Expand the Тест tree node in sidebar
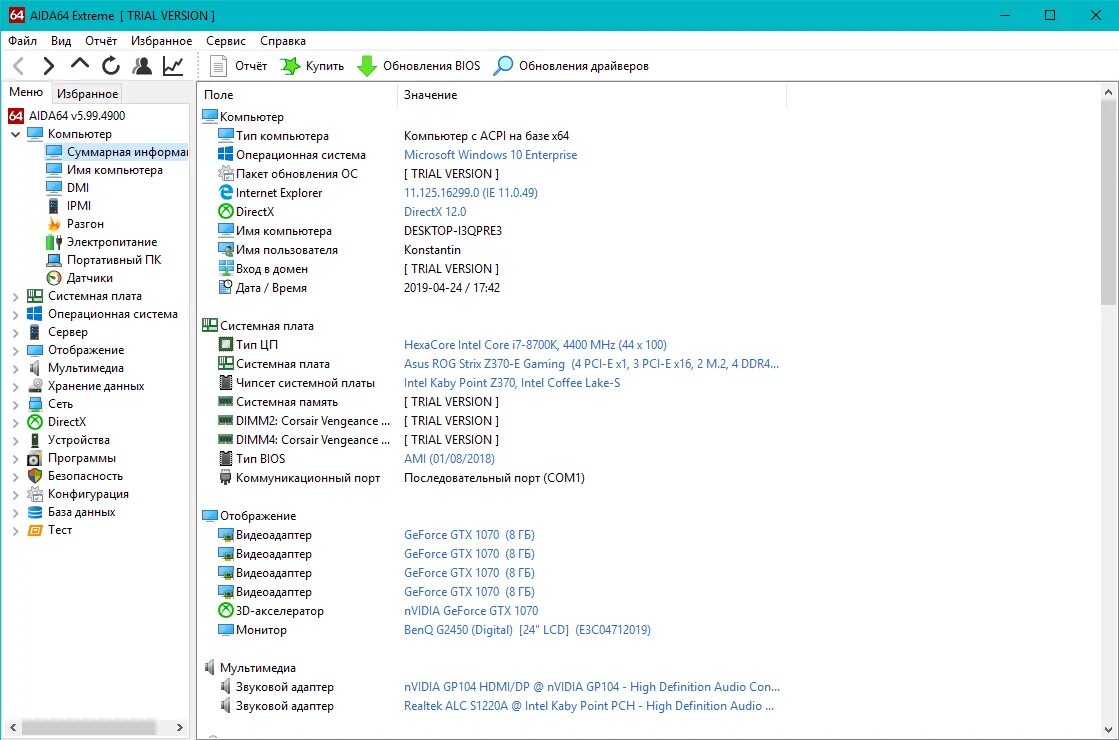Screen dimensions: 1119x740 coord(15,530)
